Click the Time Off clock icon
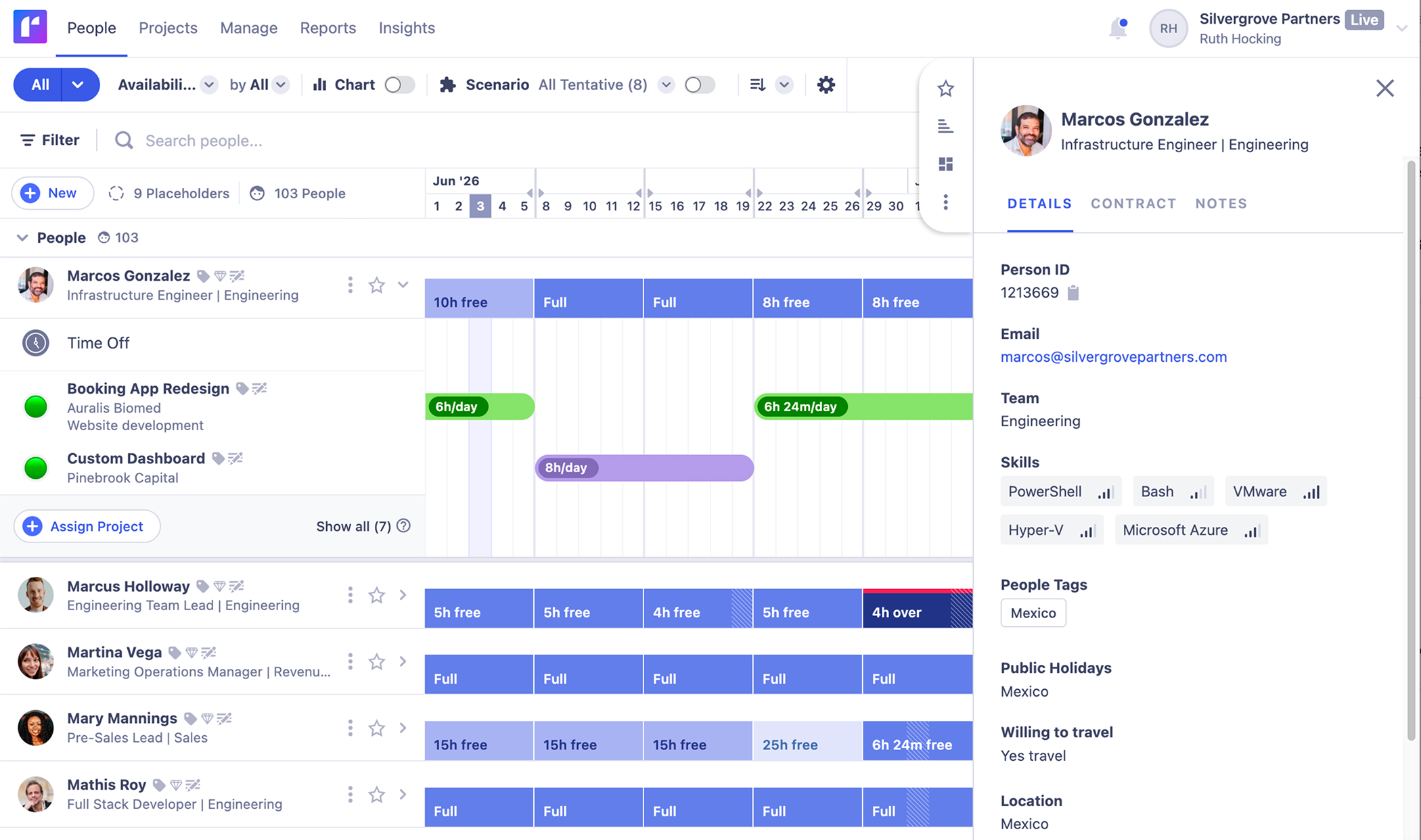 point(36,343)
